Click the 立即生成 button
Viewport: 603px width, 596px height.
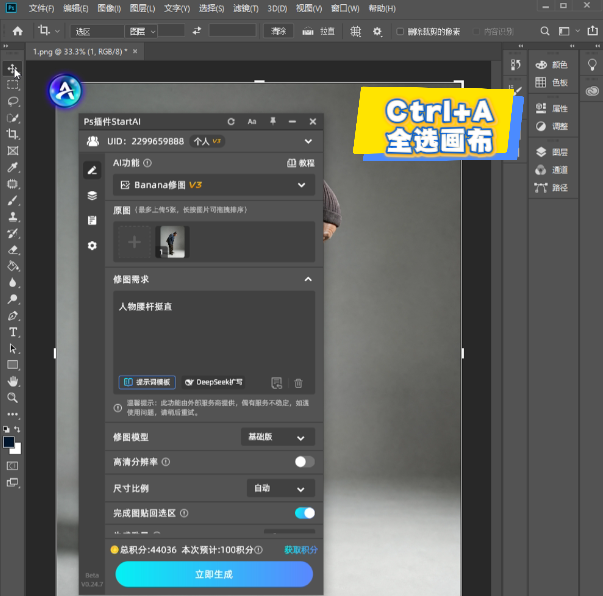(x=214, y=574)
